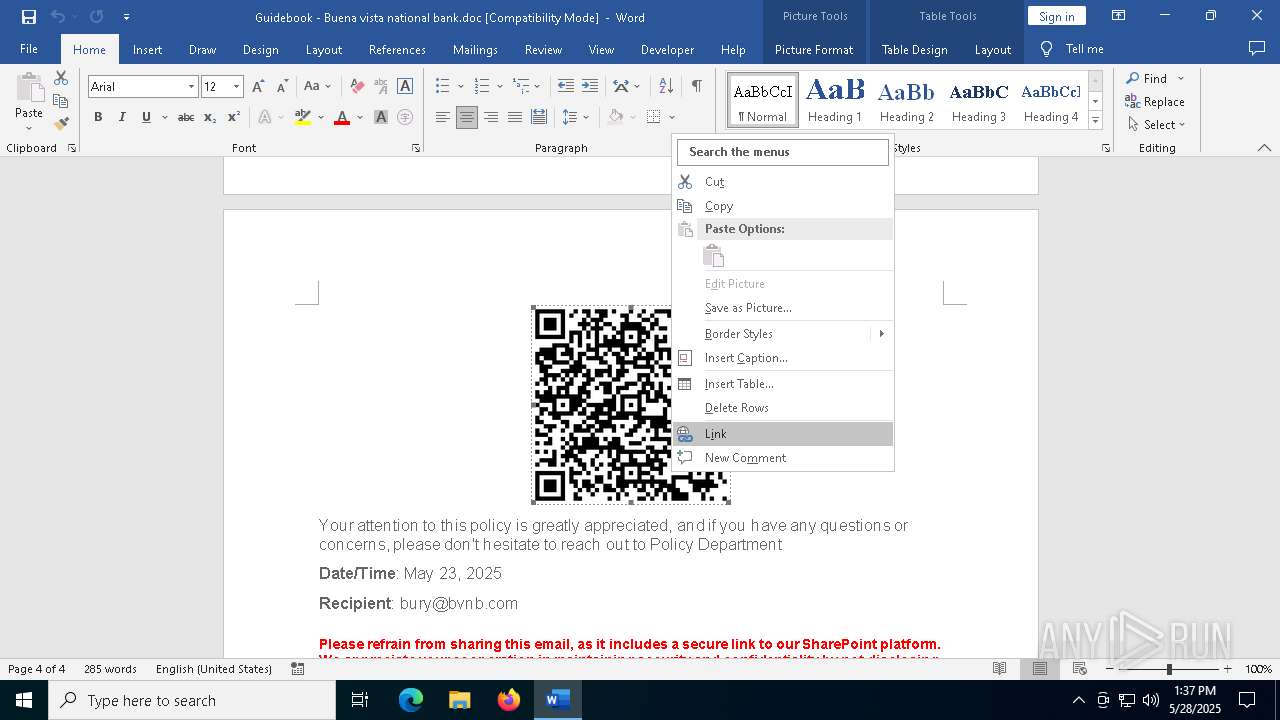Click the Format Painter brush icon
This screenshot has height=720, width=1280.
pyautogui.click(x=61, y=124)
